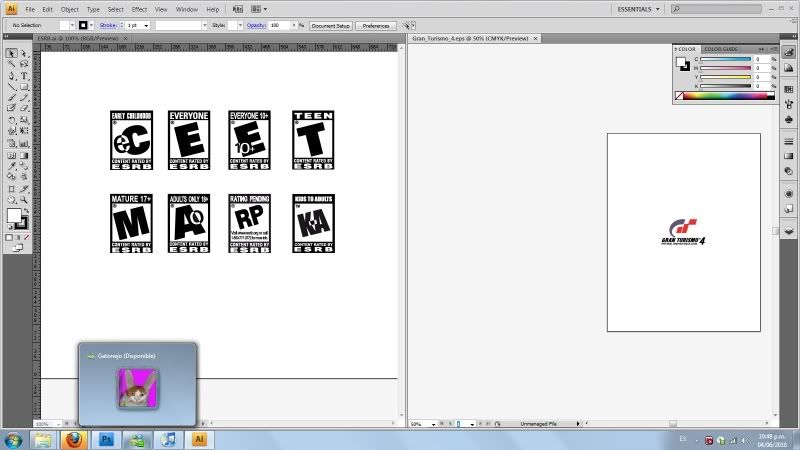Change screen mode at toolbox bottom

click(x=17, y=248)
